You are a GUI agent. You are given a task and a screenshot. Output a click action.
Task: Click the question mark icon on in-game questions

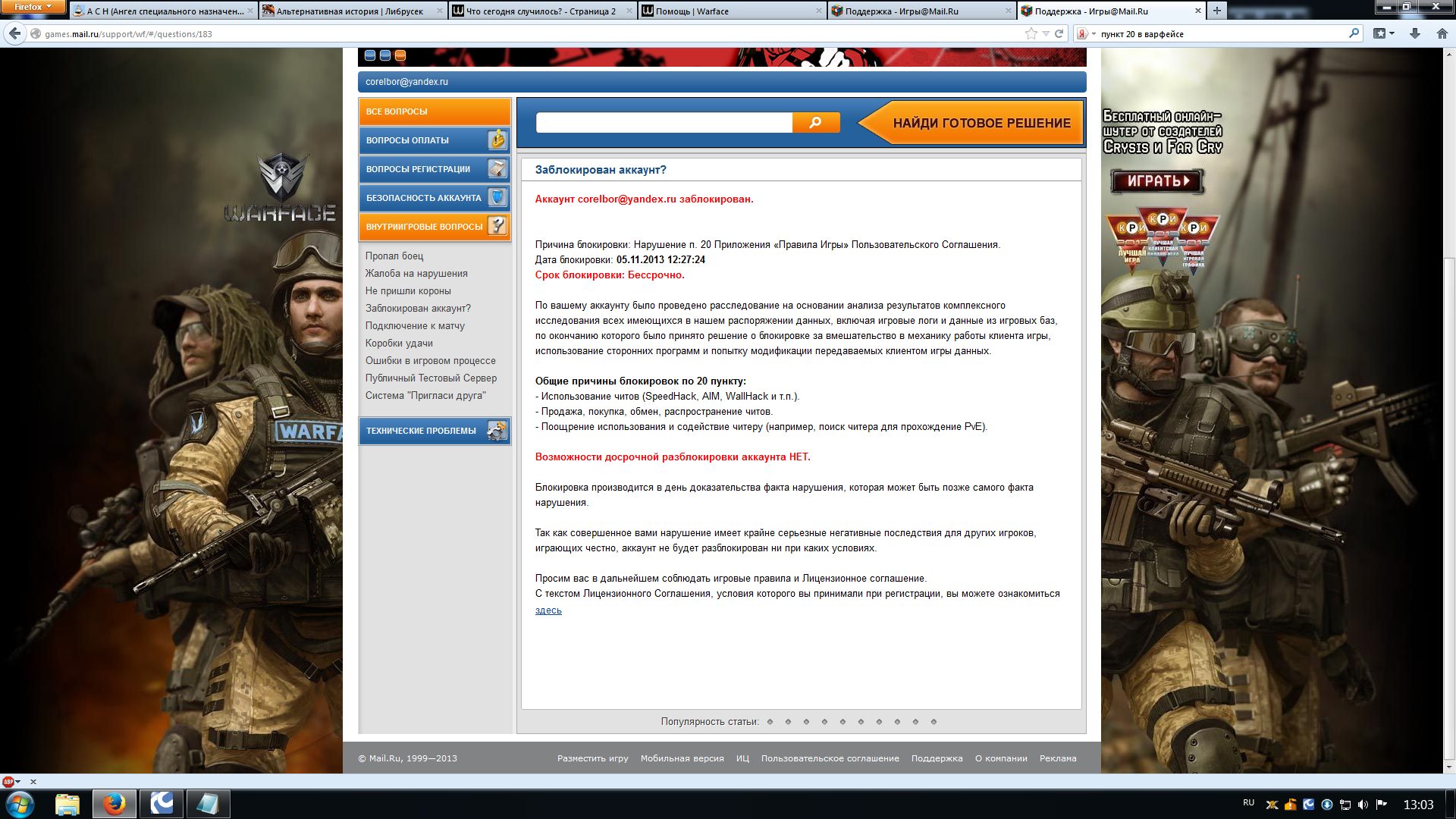point(497,226)
